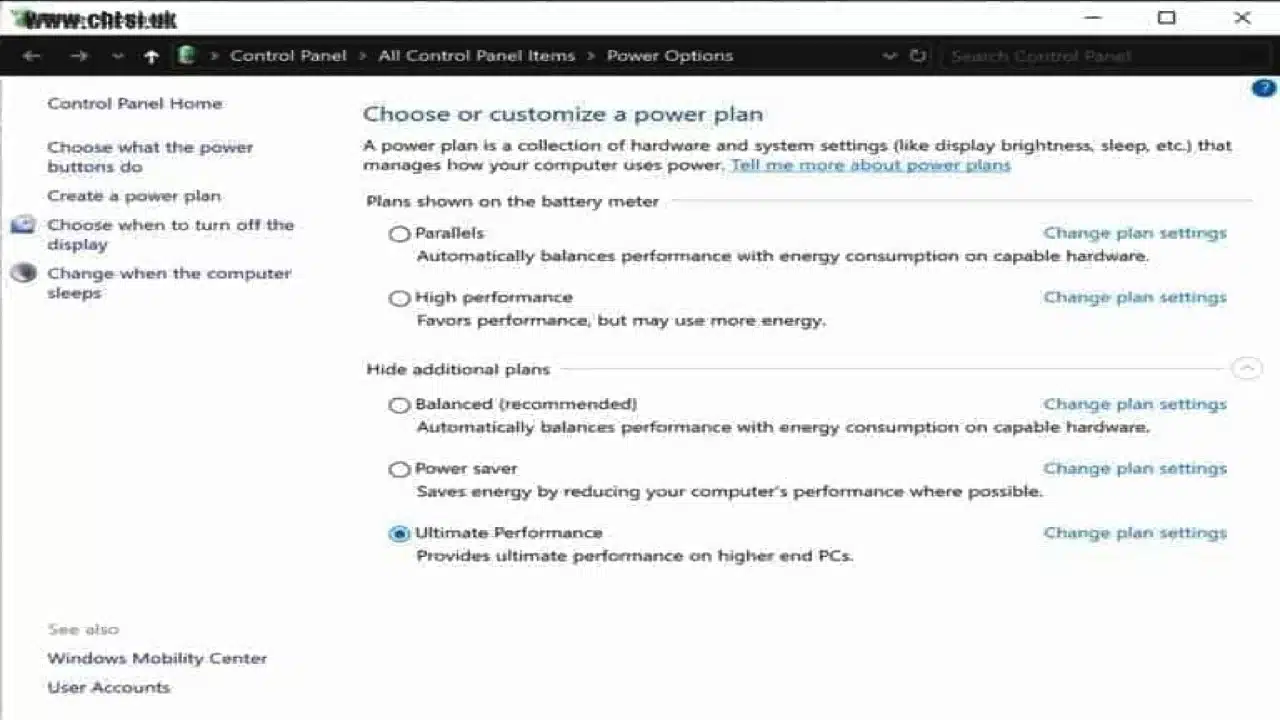Click the Search Control Panel field

1100,56
